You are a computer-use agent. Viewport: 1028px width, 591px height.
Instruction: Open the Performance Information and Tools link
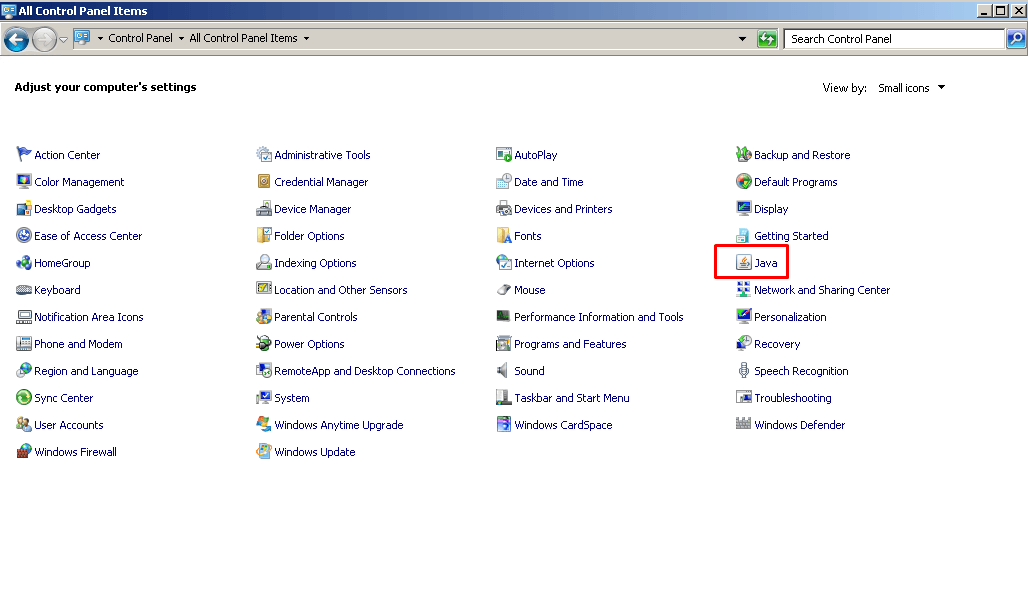(x=599, y=317)
